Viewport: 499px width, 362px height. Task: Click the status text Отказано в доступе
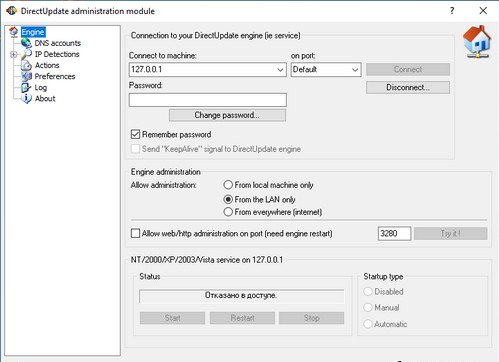pyautogui.click(x=241, y=295)
